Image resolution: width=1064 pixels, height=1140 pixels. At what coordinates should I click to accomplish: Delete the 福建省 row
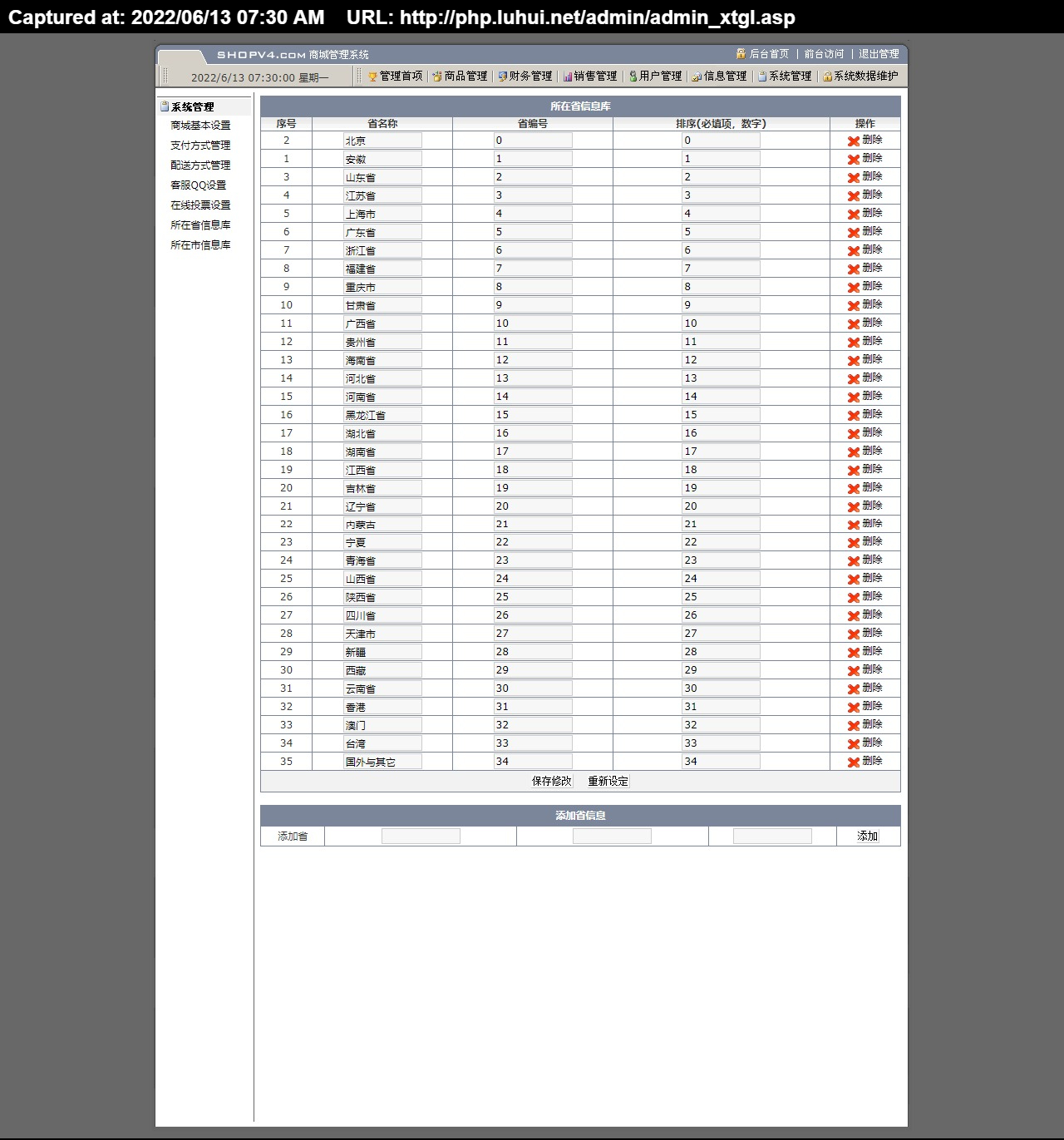864,269
